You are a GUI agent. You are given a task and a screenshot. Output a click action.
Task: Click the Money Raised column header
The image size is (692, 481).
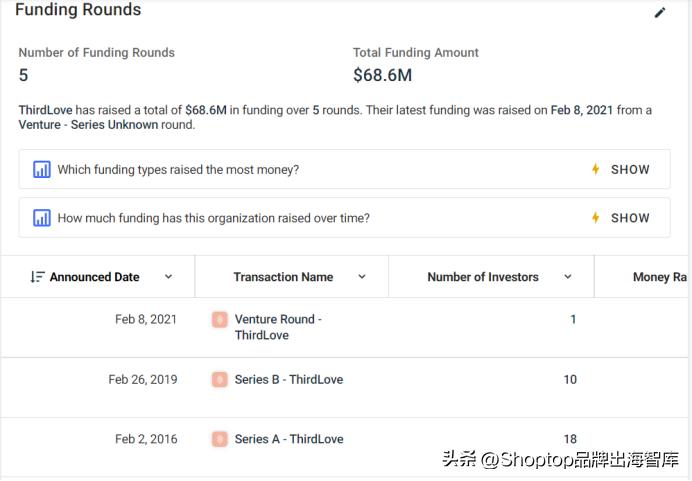point(660,277)
